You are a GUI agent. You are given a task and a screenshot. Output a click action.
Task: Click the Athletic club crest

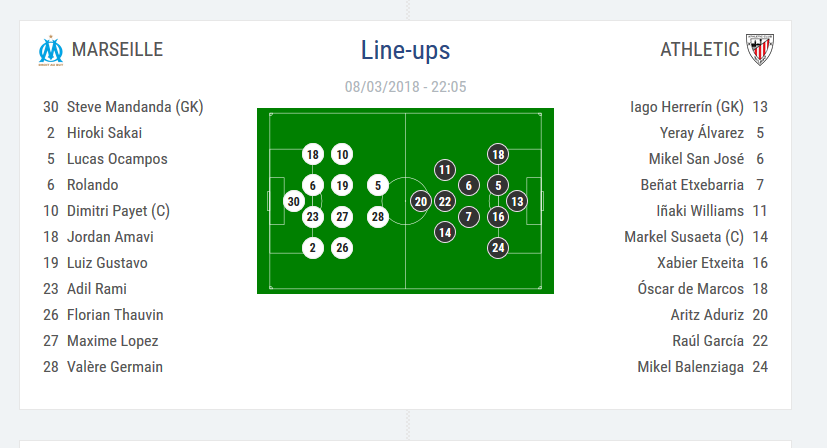point(760,50)
